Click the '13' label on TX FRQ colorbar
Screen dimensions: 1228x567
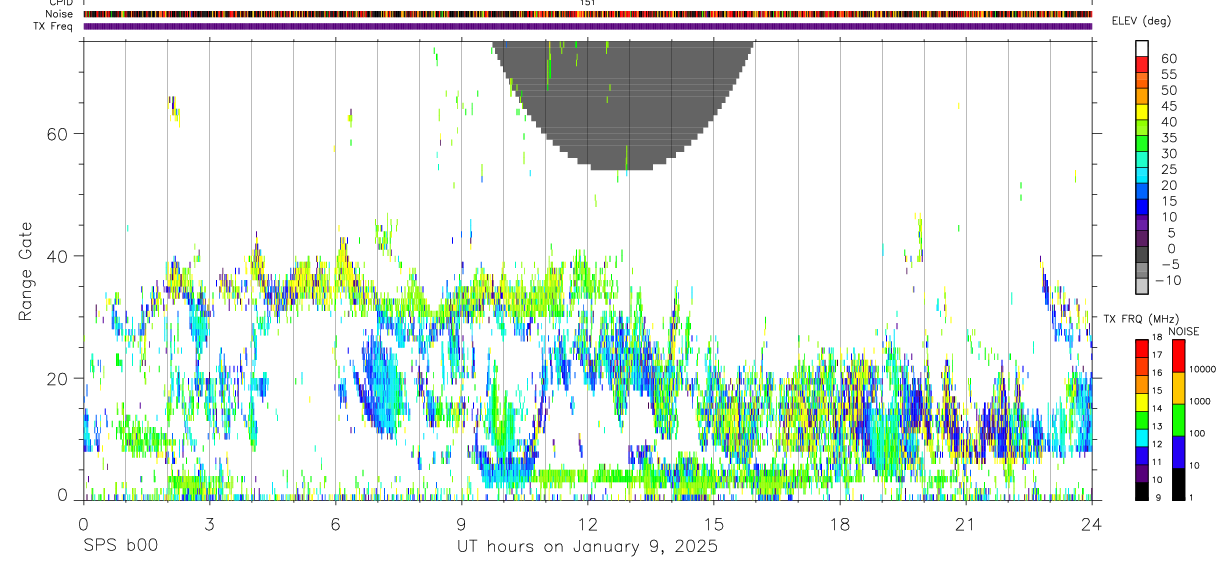pyautogui.click(x=1158, y=426)
